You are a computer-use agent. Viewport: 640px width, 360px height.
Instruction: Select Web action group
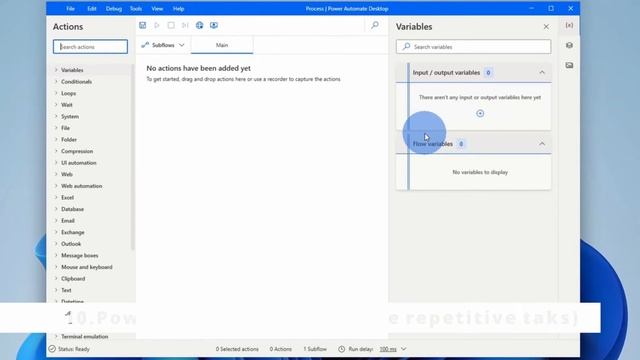tap(67, 174)
